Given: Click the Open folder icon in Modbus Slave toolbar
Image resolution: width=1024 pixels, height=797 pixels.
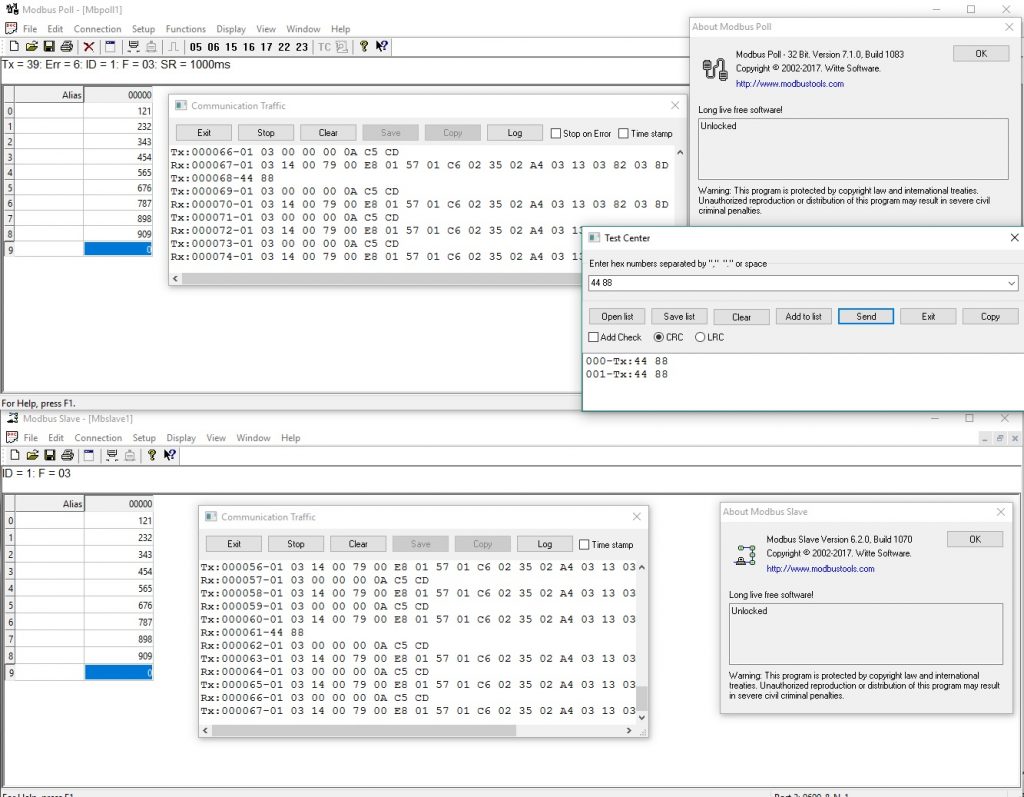Looking at the screenshot, I should [x=32, y=455].
